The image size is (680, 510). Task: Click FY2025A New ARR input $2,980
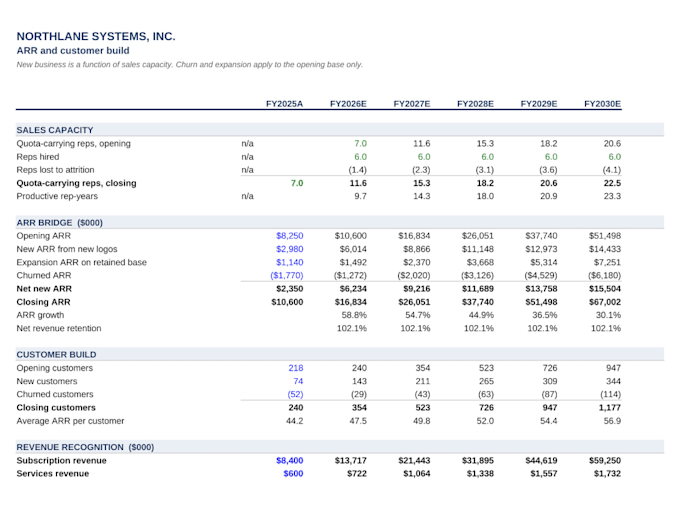pyautogui.click(x=289, y=249)
